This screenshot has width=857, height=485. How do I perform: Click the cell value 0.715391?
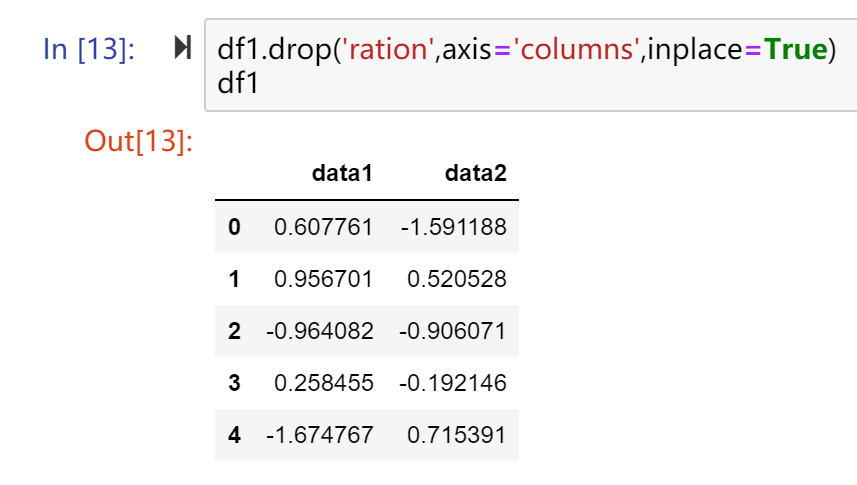(x=457, y=435)
